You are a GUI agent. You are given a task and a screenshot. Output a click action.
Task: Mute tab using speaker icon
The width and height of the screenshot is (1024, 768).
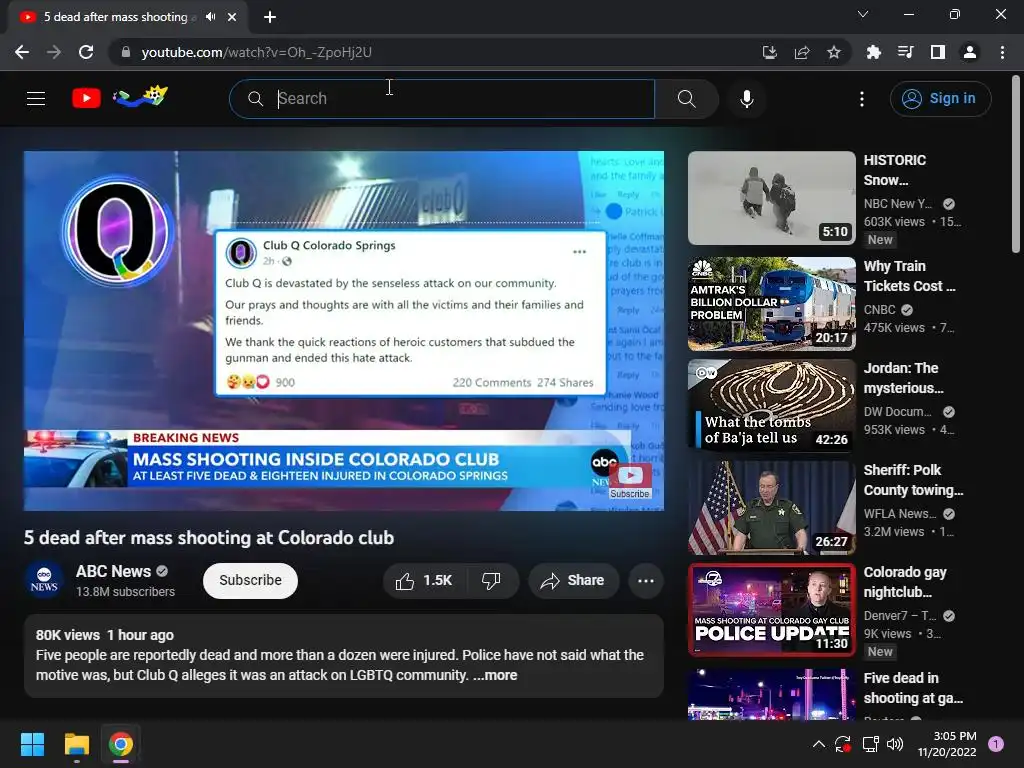click(210, 17)
